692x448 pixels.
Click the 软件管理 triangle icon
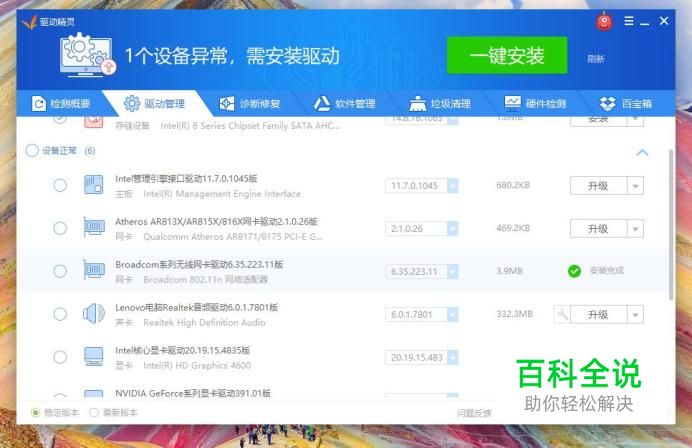coord(322,104)
